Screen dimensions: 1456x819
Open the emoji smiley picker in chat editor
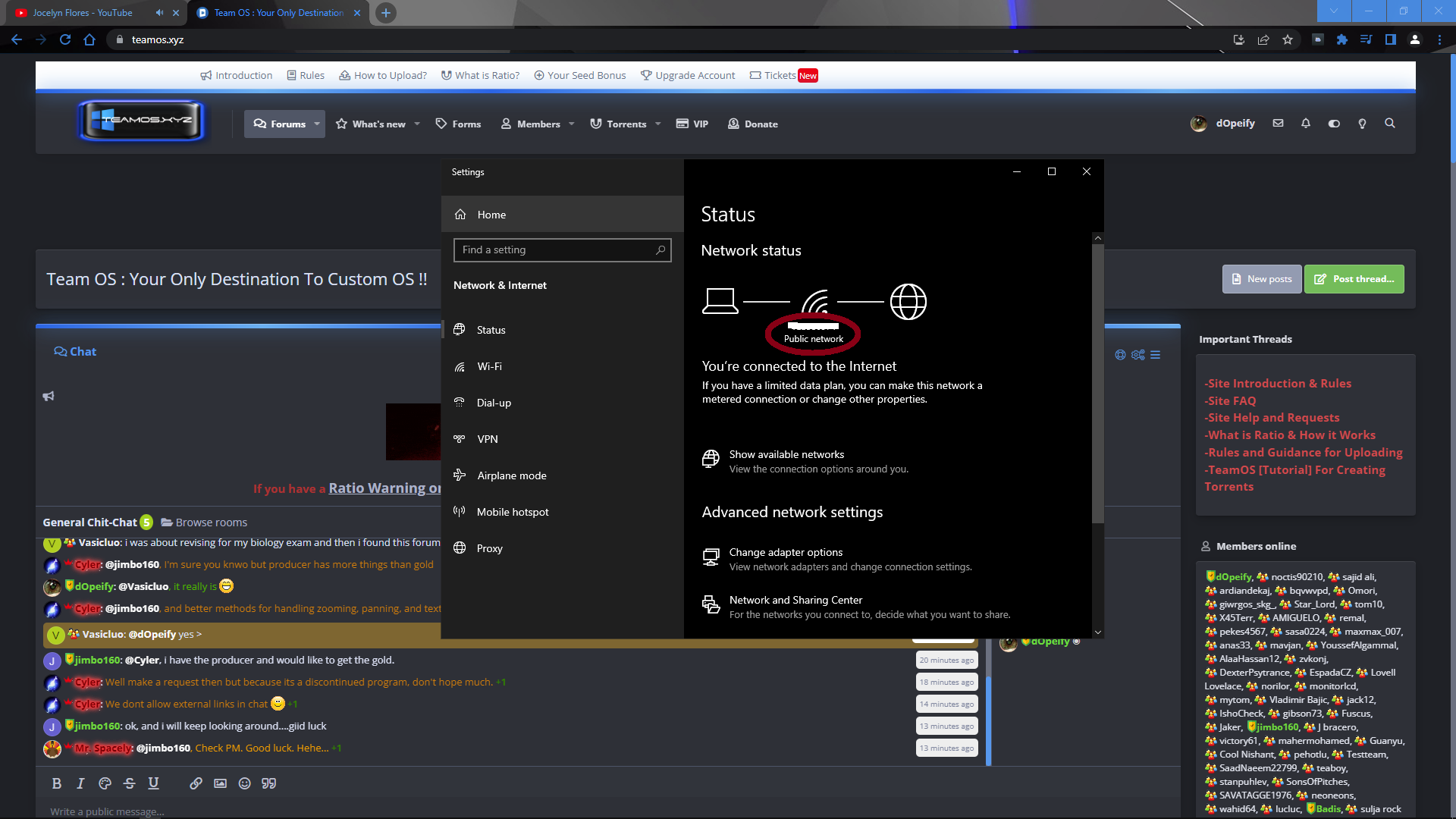click(x=244, y=783)
